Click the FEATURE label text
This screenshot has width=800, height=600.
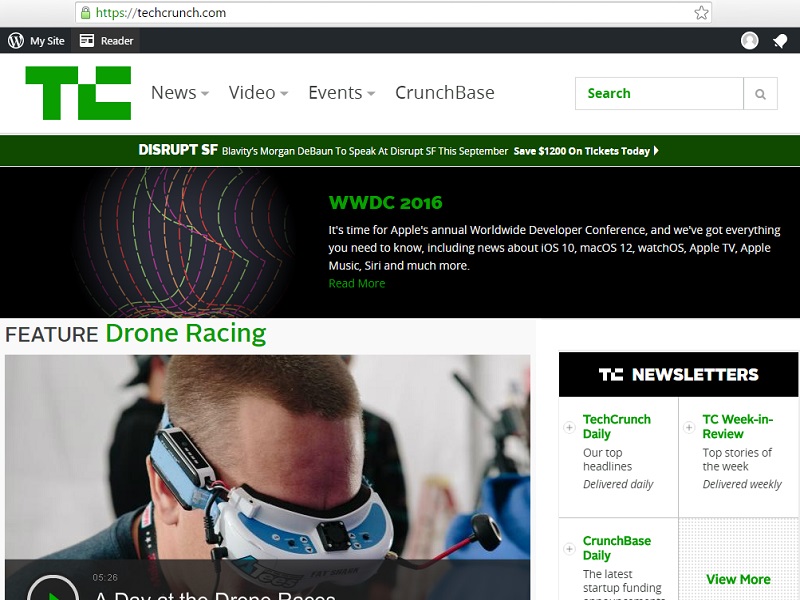click(x=52, y=335)
